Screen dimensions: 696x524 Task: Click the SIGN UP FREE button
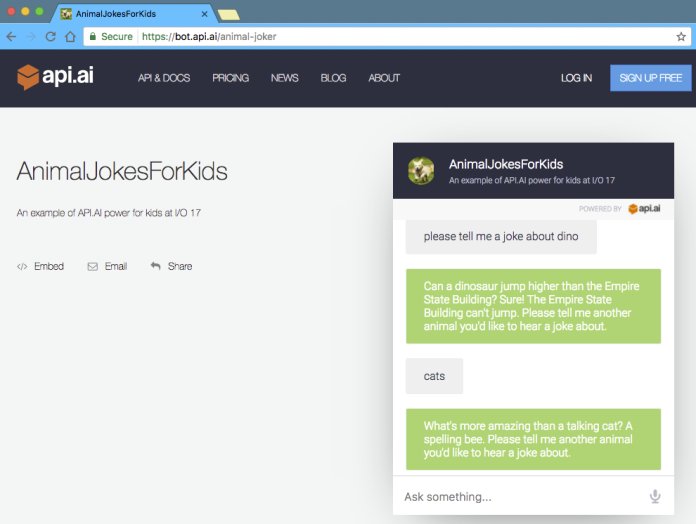(650, 78)
